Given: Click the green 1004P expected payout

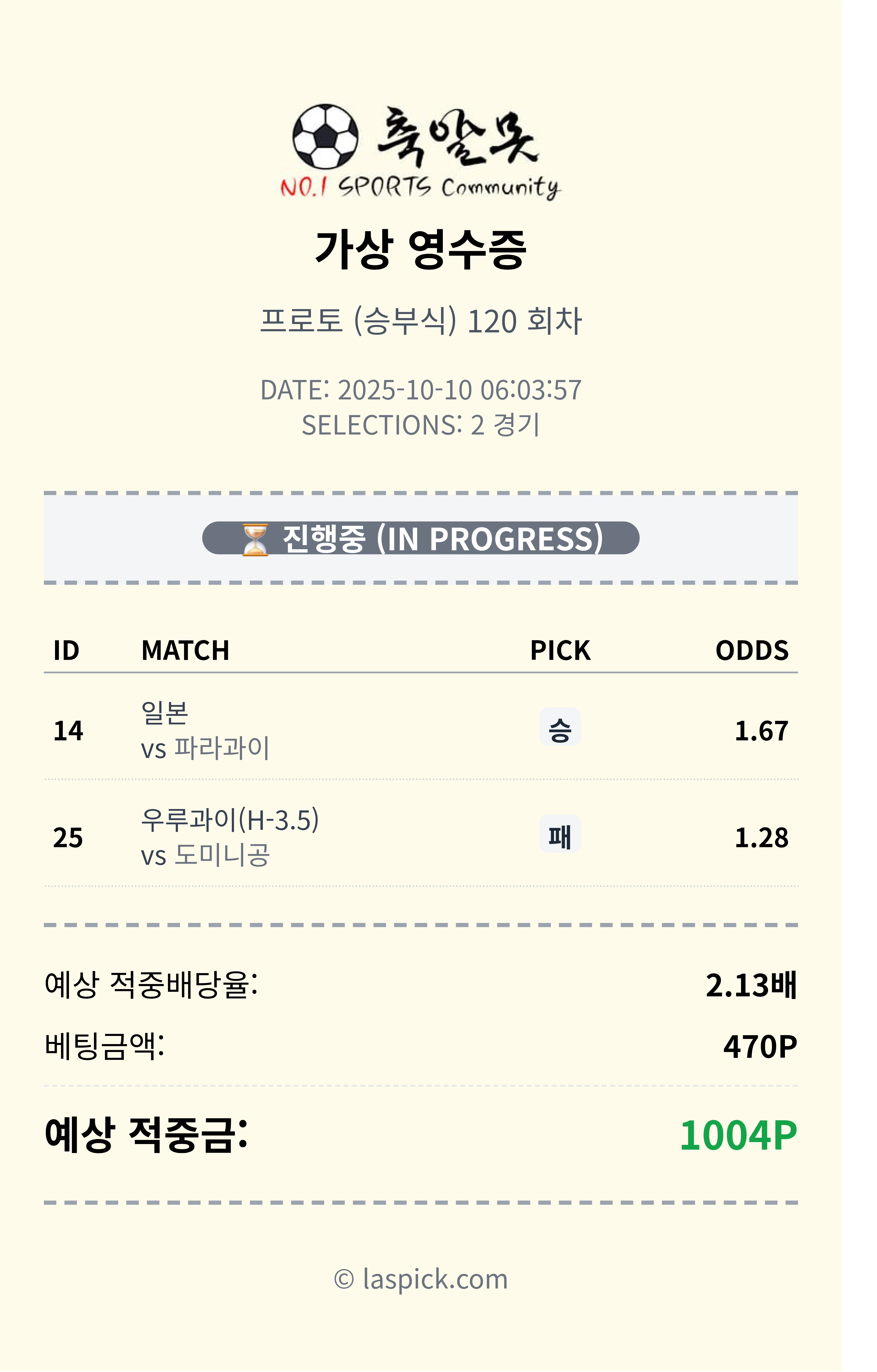Looking at the screenshot, I should pos(738,1135).
